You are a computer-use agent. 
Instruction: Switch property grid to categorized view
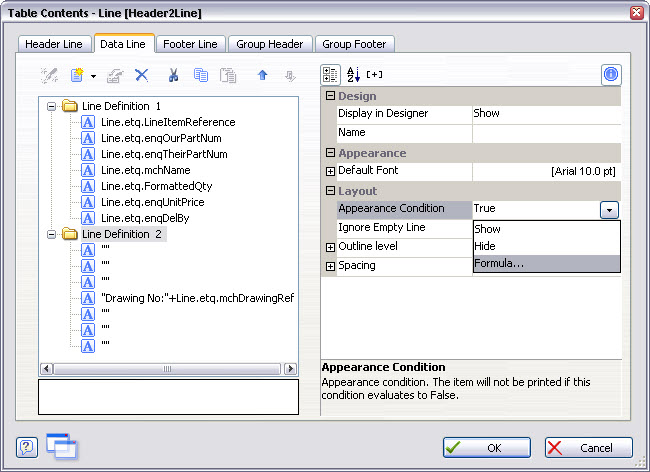click(x=330, y=75)
